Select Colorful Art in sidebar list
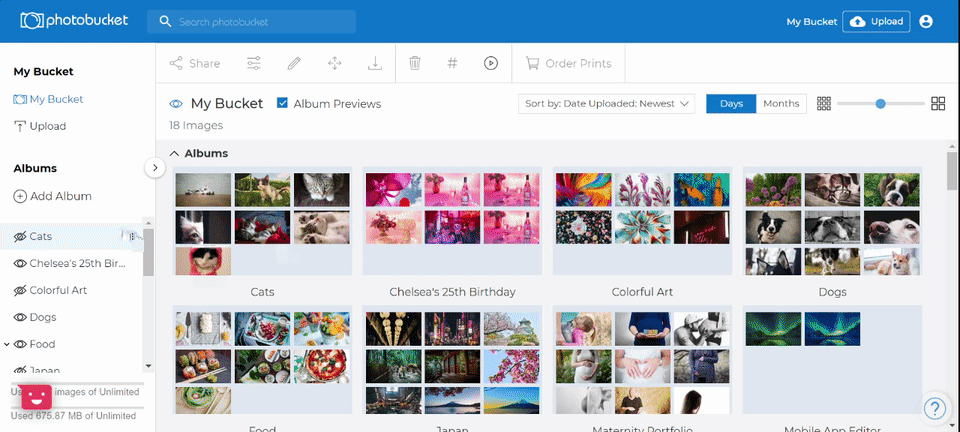The width and height of the screenshot is (960, 432). (x=58, y=290)
